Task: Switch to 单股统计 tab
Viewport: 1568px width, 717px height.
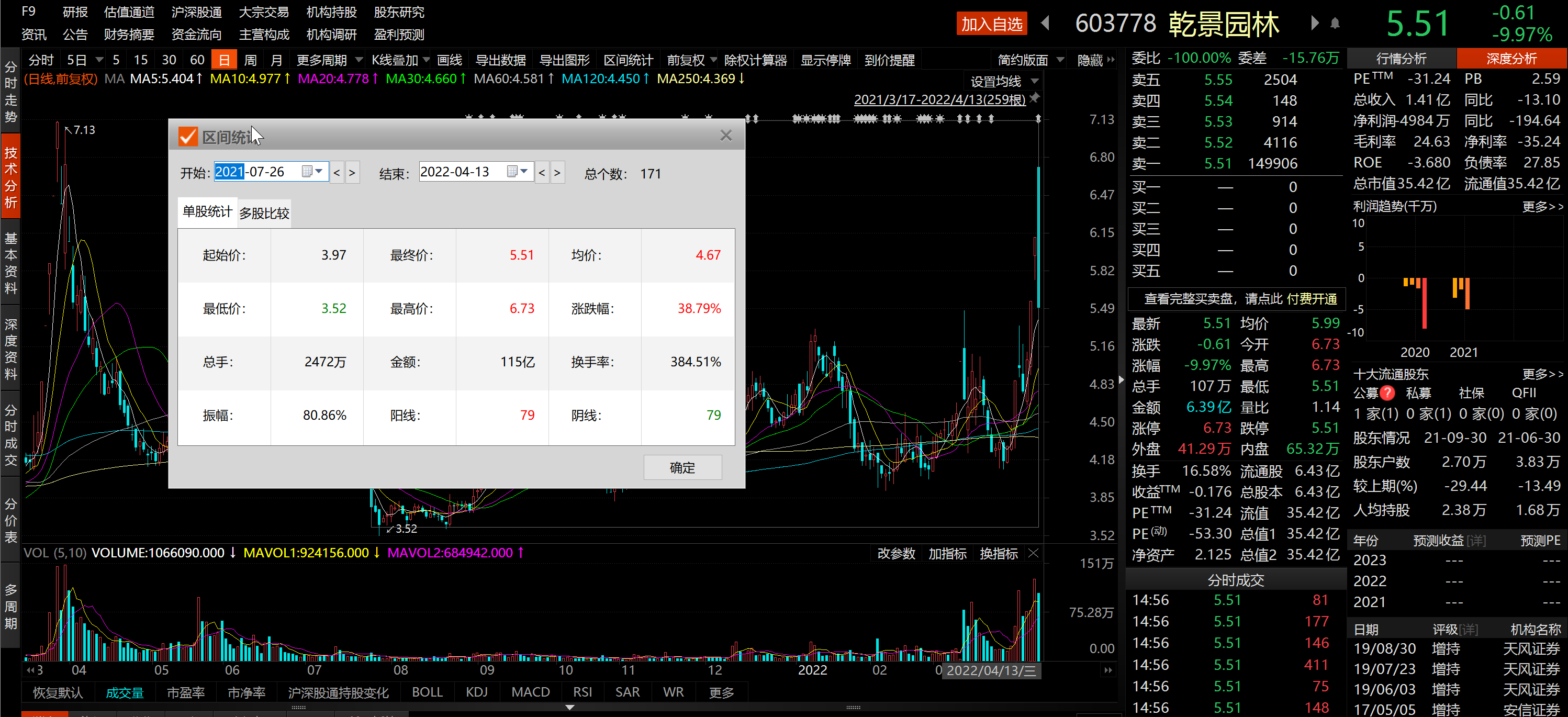Action: coord(207,212)
